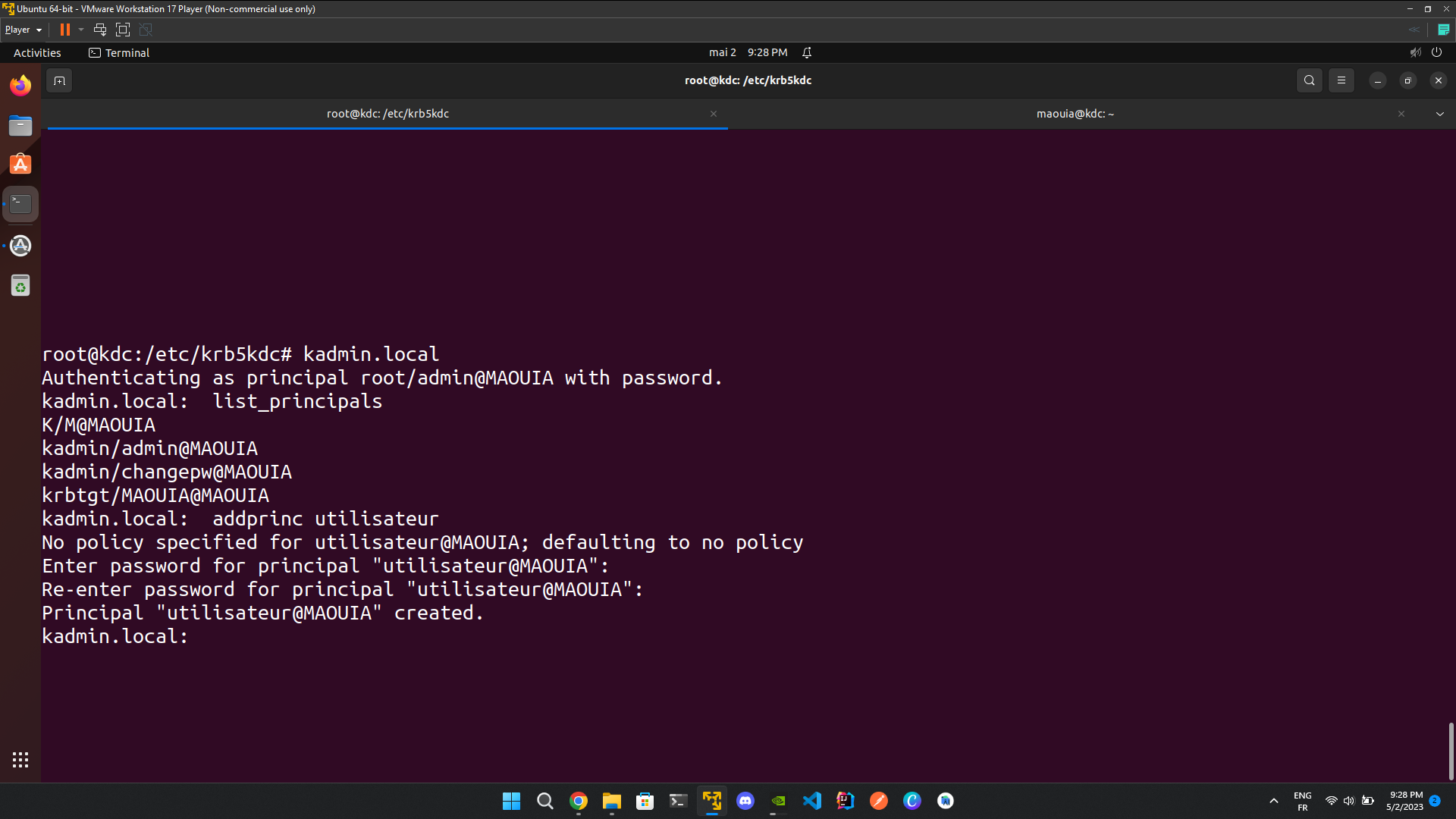Open Microsoft Store from the taskbar
This screenshot has height=819, width=1456.
tap(645, 801)
